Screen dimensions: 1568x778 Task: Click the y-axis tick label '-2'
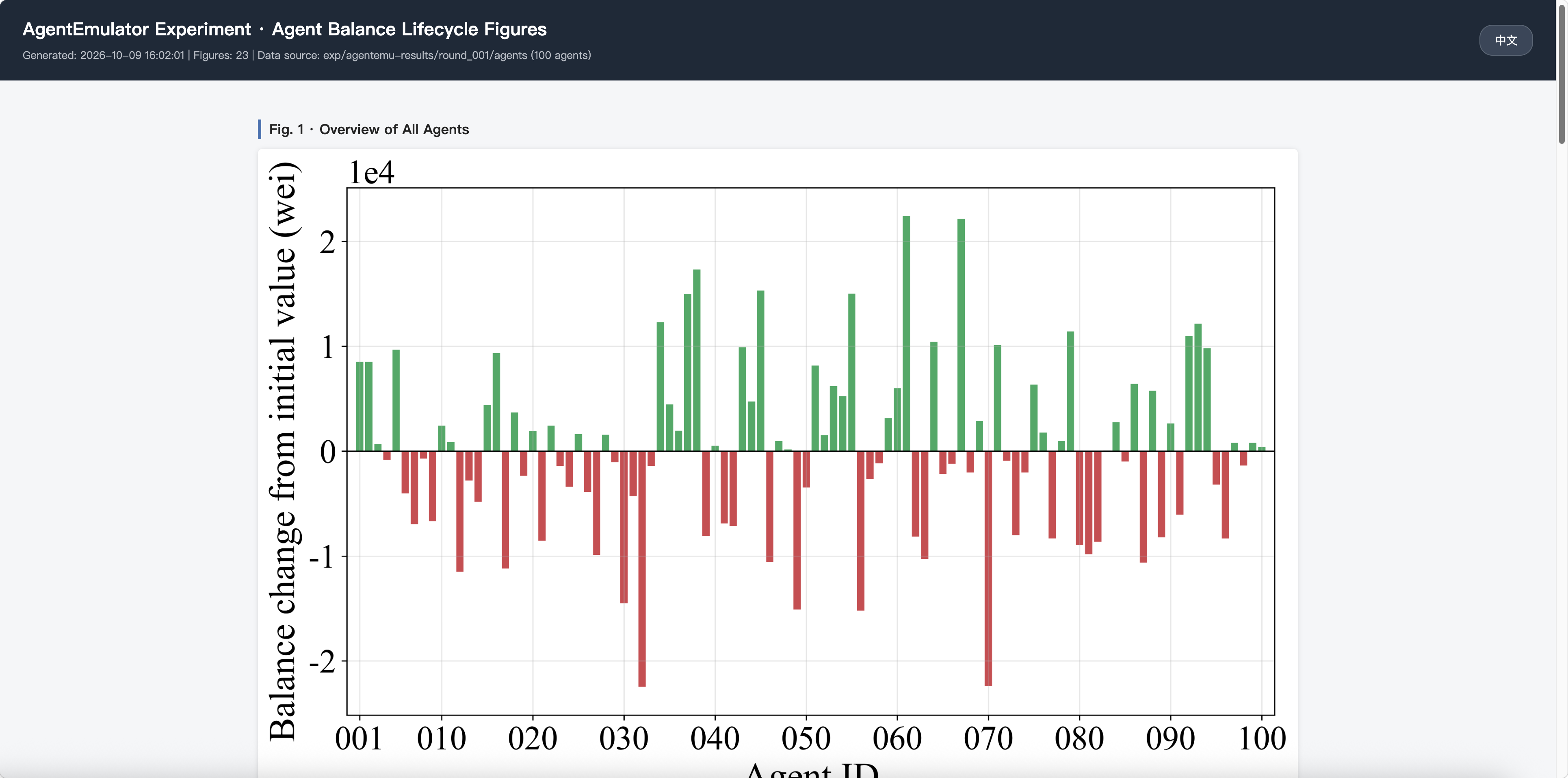click(x=323, y=662)
